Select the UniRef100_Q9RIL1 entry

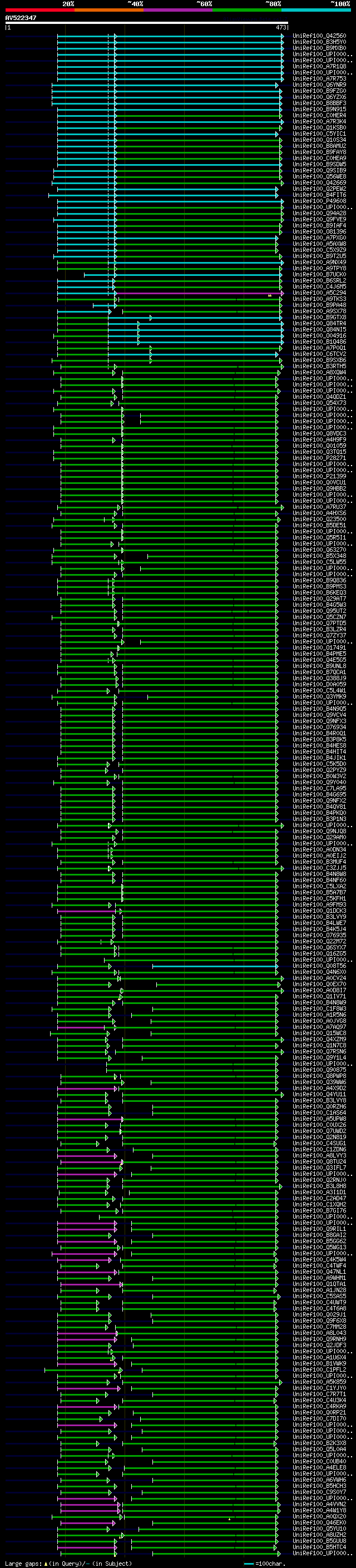tap(319, 1229)
